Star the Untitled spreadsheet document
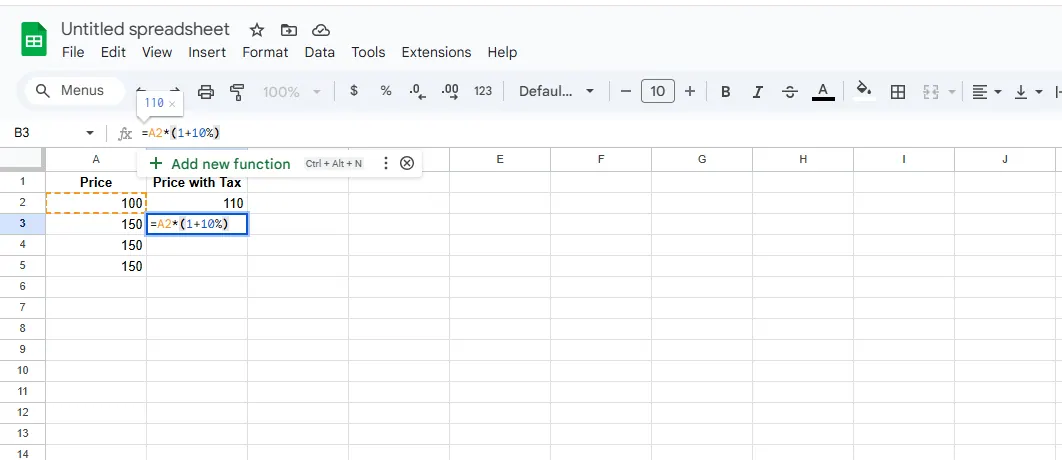This screenshot has width=1062, height=460. (x=257, y=30)
